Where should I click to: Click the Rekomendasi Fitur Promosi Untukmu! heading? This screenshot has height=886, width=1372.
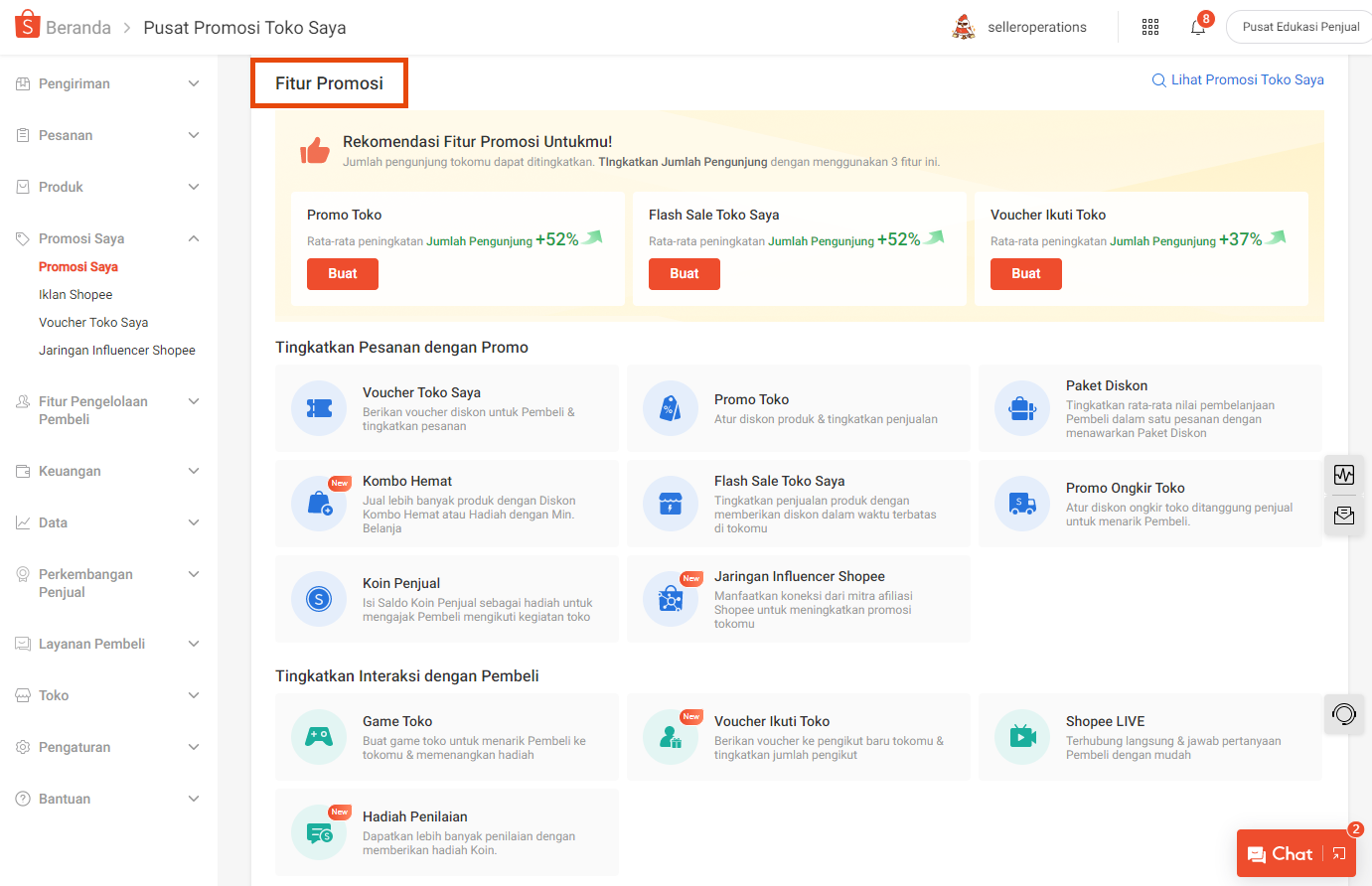[x=478, y=142]
